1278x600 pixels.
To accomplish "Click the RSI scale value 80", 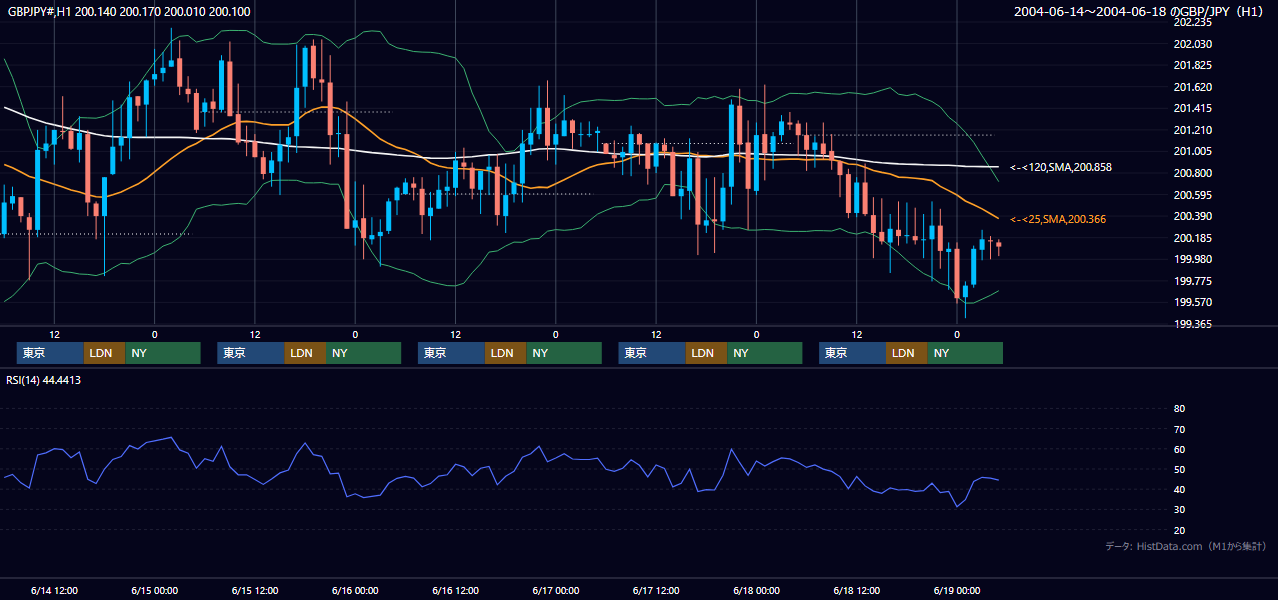I will (x=1179, y=409).
